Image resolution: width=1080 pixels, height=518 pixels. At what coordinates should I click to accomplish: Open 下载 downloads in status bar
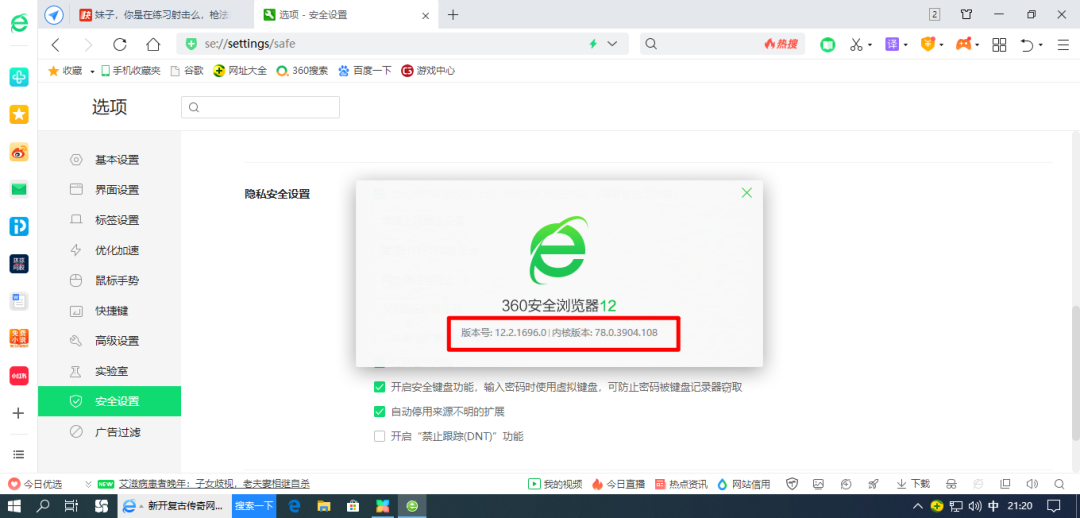(x=913, y=484)
